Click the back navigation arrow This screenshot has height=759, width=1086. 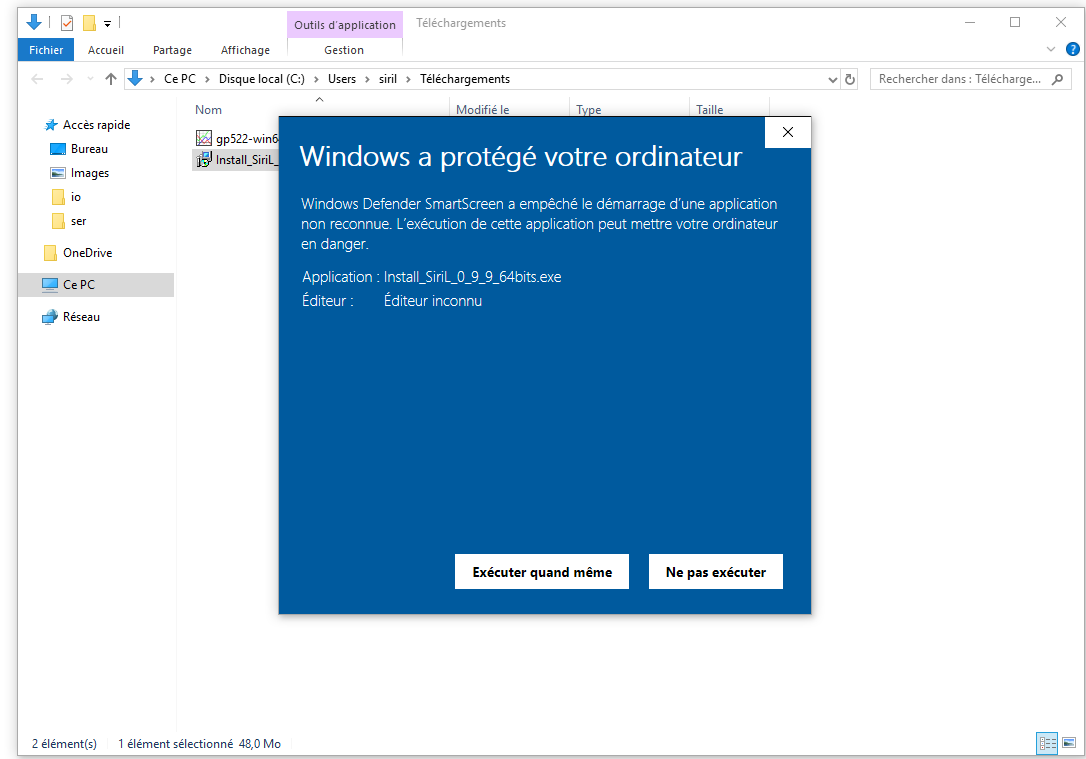pos(37,79)
